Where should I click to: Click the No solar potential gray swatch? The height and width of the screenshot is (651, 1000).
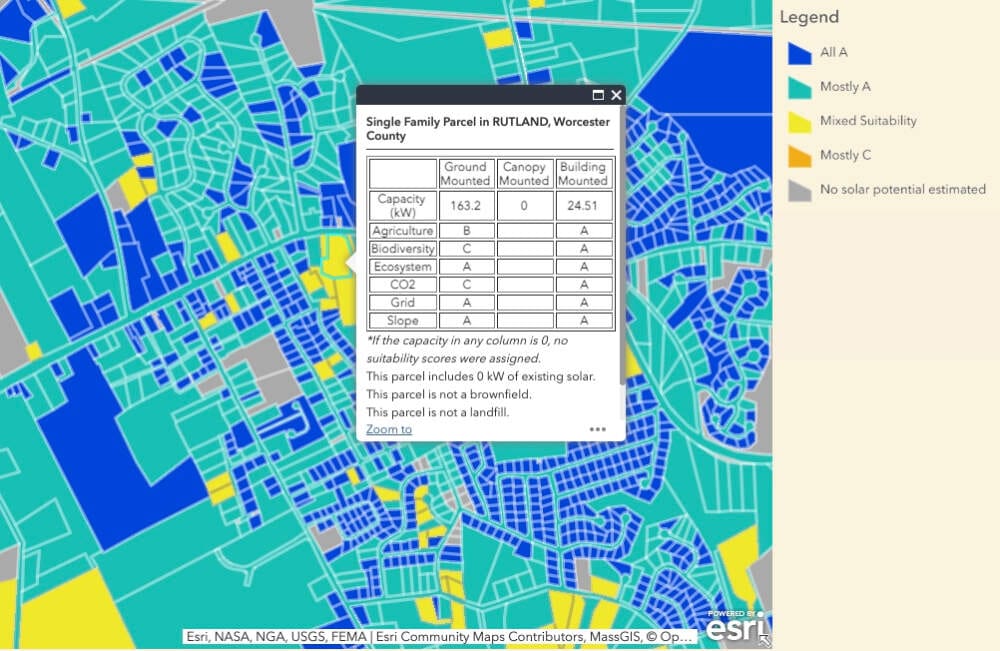coord(799,191)
